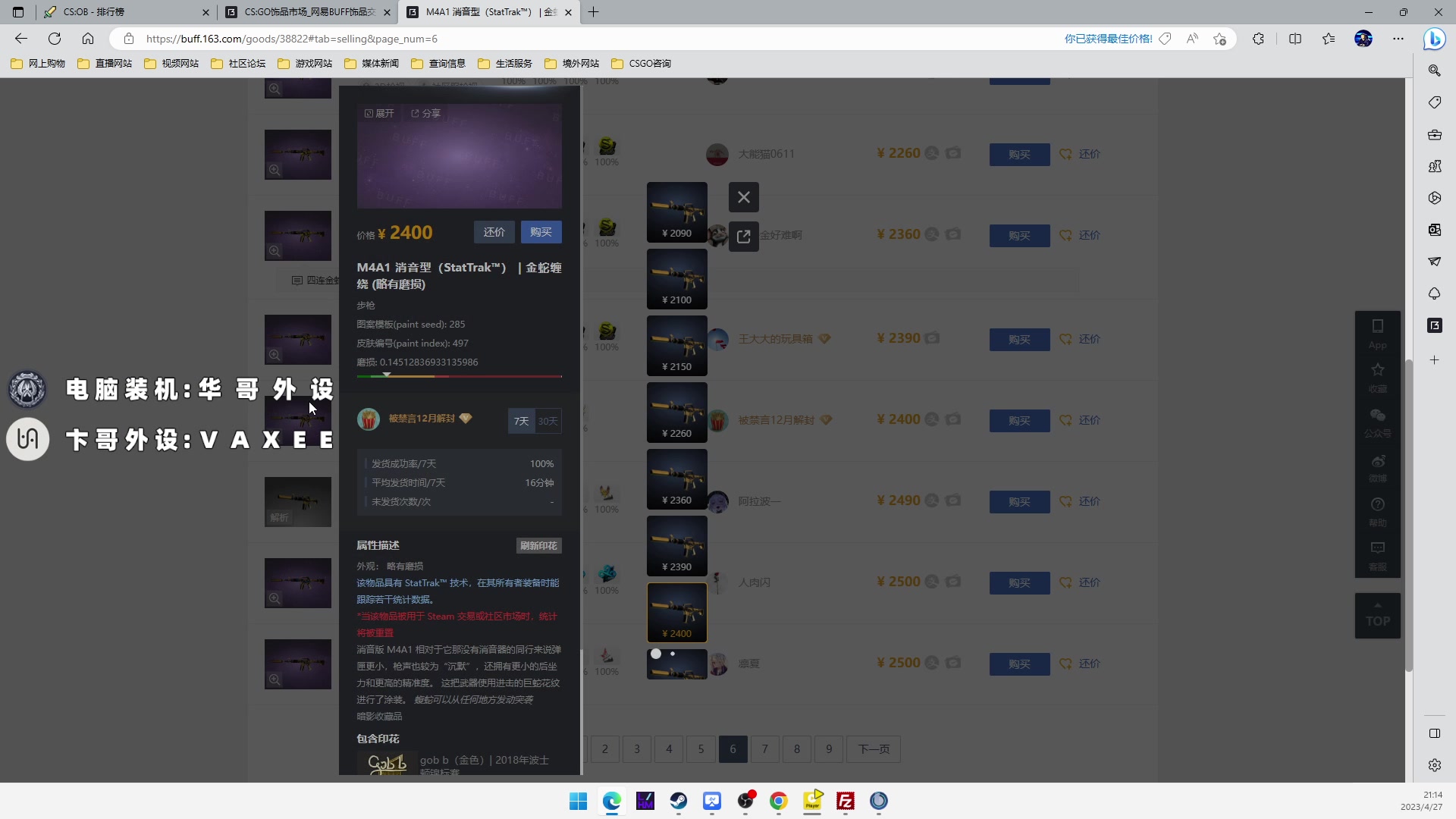This screenshot has width=1456, height=819.
Task: Click the address bar URL
Action: point(291,39)
